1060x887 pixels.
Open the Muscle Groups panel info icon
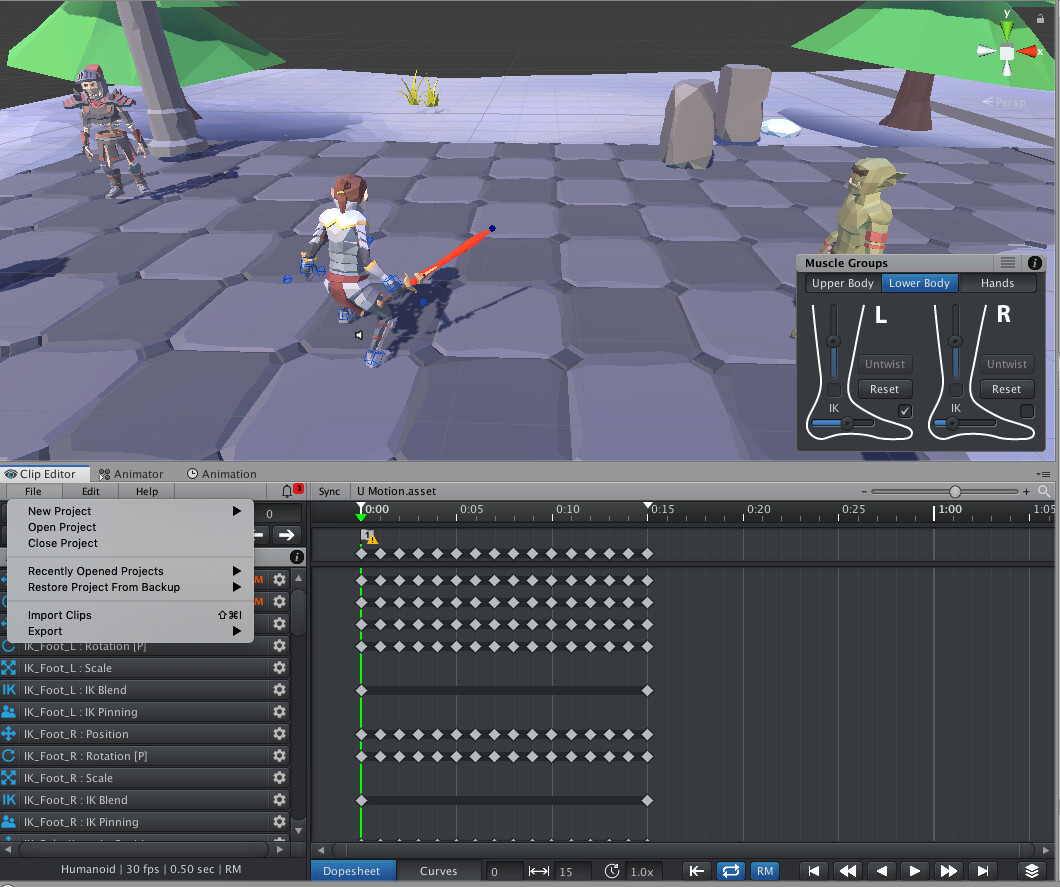pos(1034,262)
